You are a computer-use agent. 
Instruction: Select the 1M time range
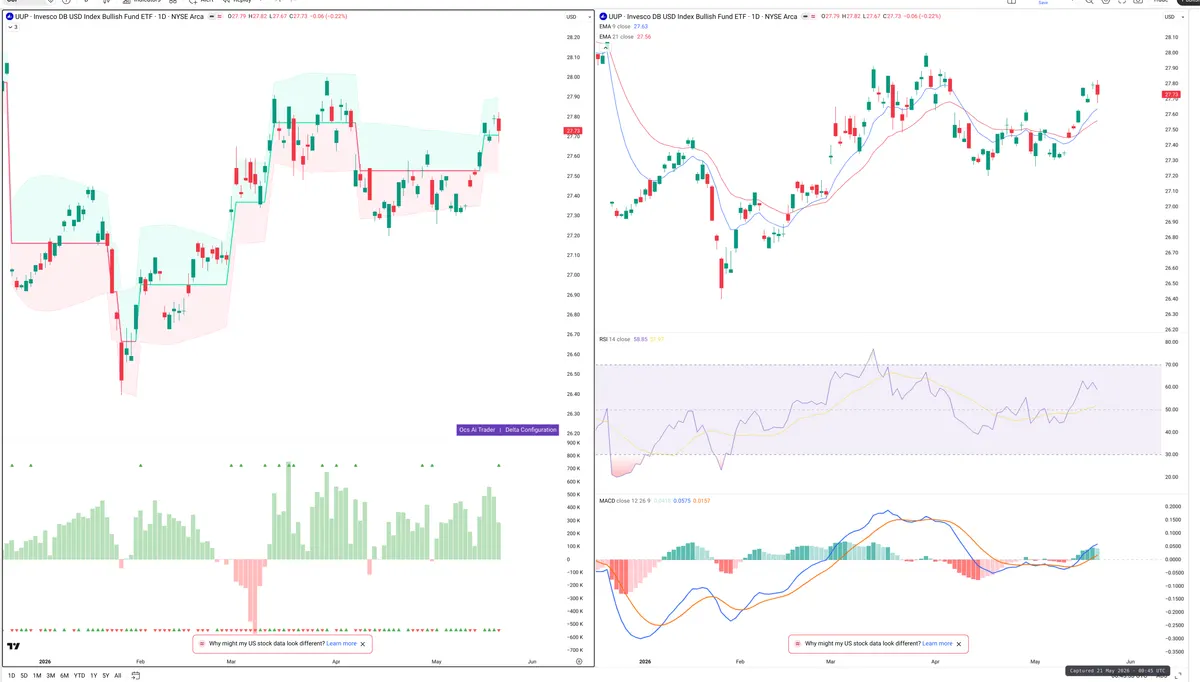pyautogui.click(x=37, y=676)
